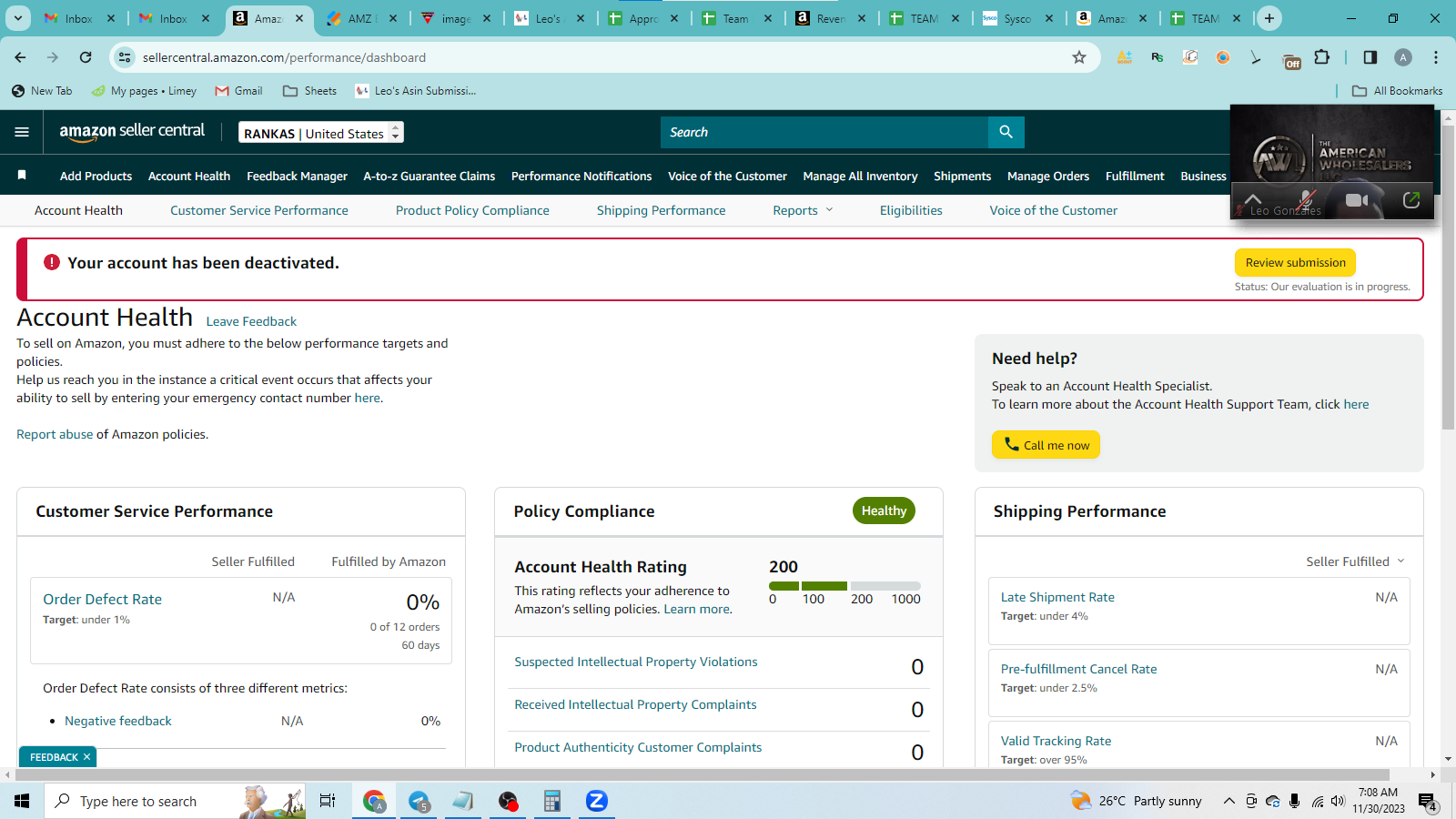Click the Report abuse link

pyautogui.click(x=55, y=434)
